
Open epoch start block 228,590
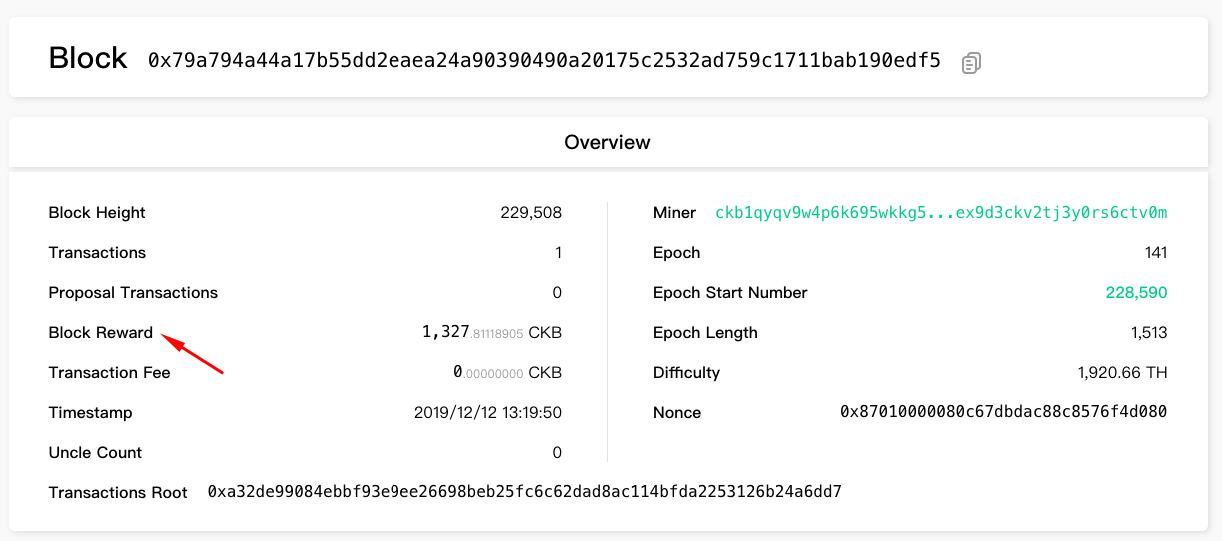[1136, 293]
